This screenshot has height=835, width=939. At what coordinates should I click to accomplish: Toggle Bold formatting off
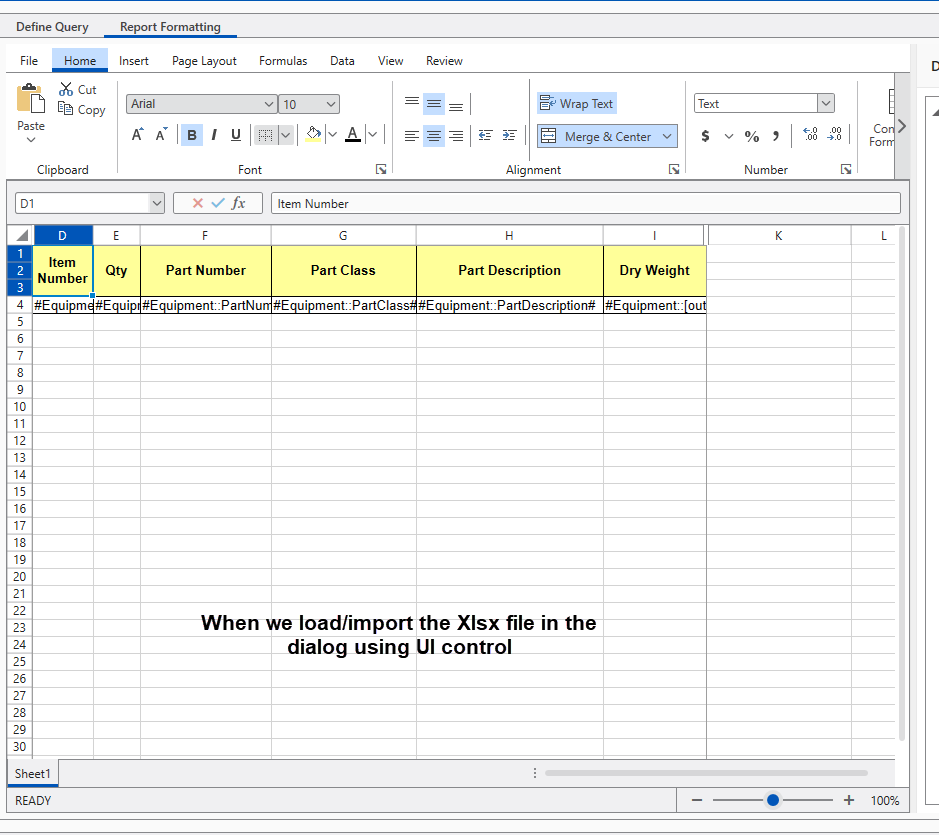(x=191, y=135)
